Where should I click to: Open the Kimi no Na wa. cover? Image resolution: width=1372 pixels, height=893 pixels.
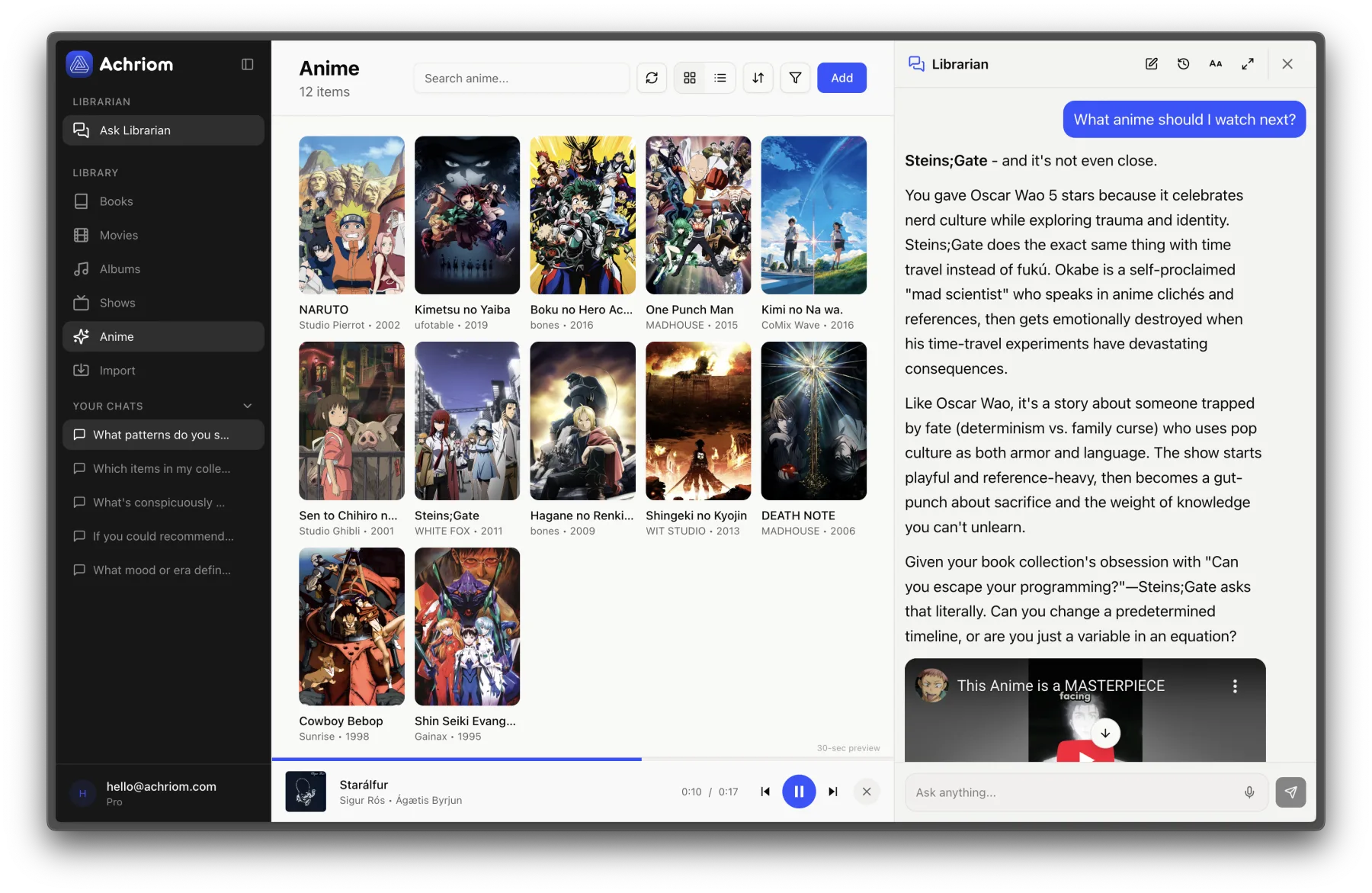pos(814,215)
